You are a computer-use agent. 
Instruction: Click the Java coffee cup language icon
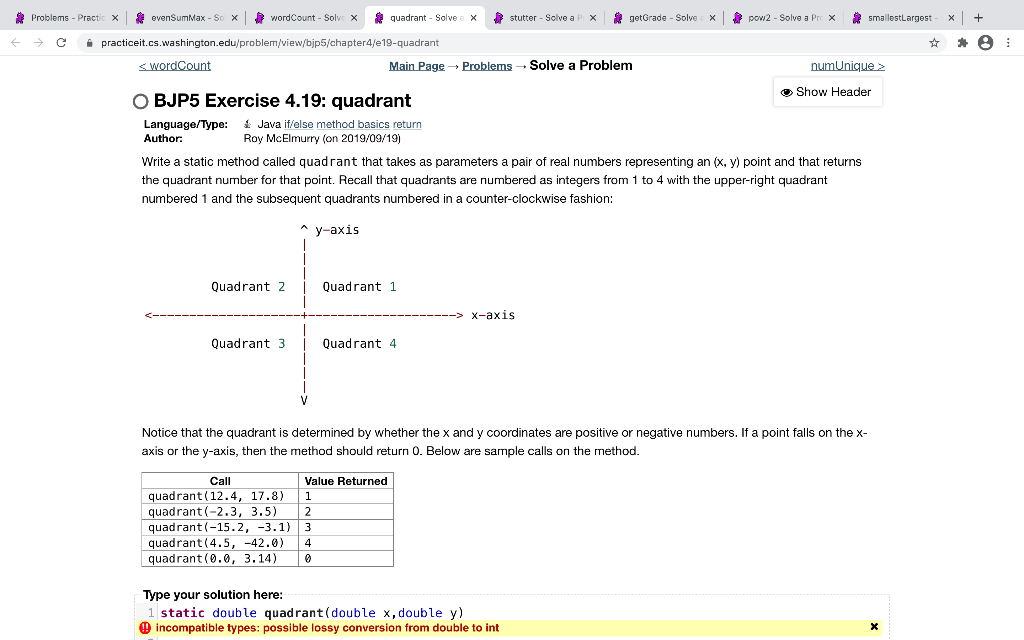coord(246,124)
